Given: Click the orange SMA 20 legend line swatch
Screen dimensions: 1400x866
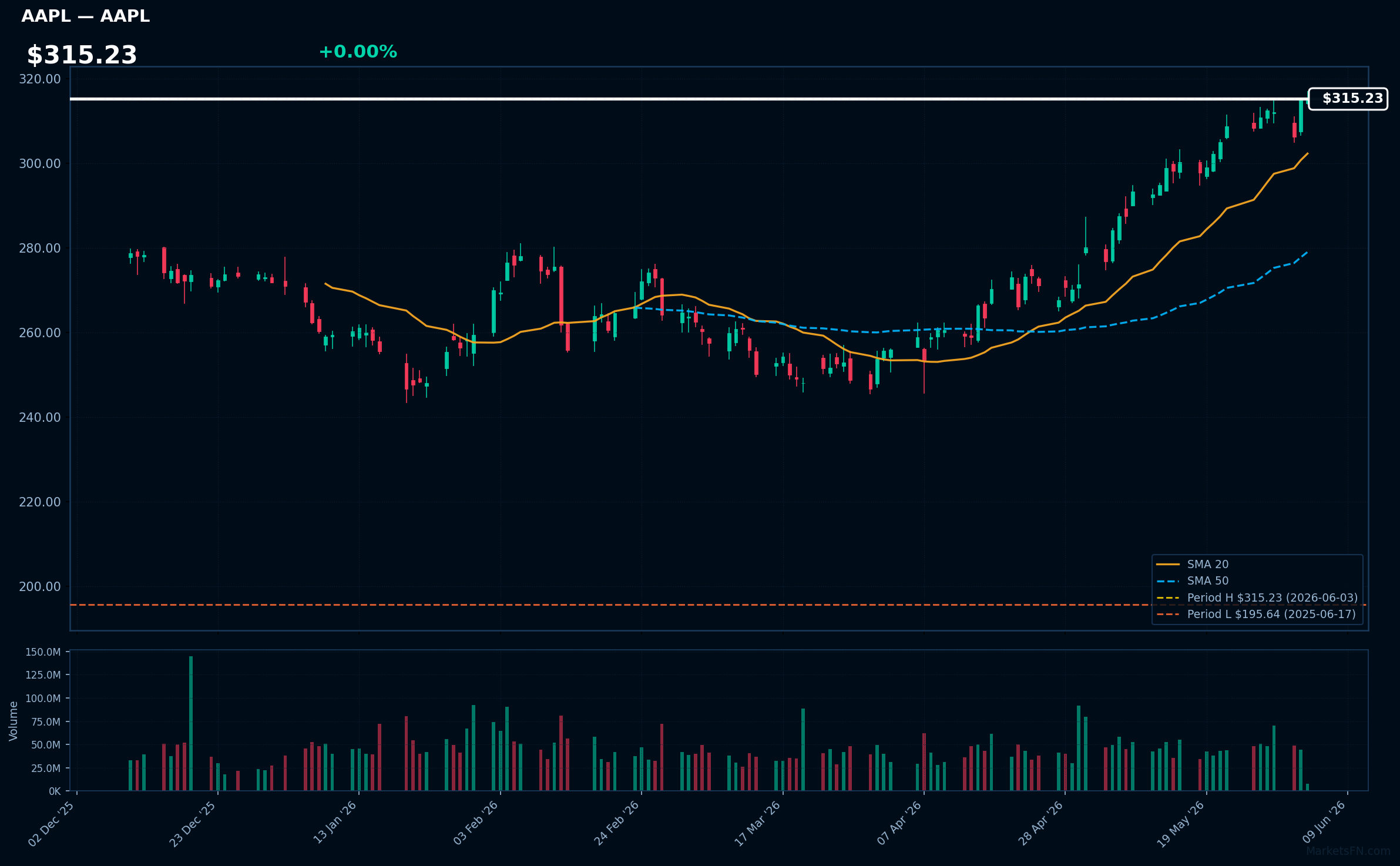Looking at the screenshot, I should [x=1168, y=565].
